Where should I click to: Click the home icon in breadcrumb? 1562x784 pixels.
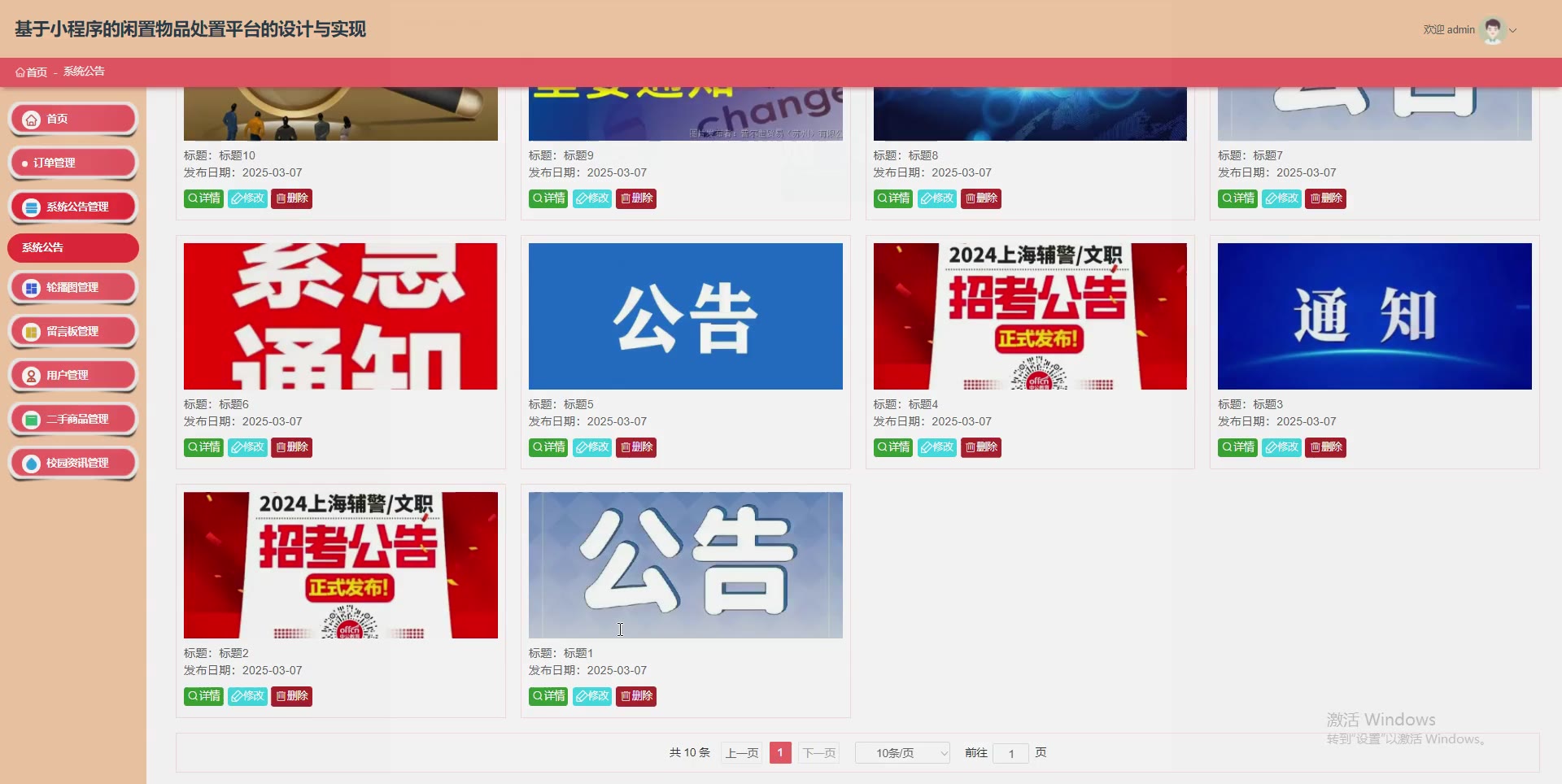click(20, 72)
